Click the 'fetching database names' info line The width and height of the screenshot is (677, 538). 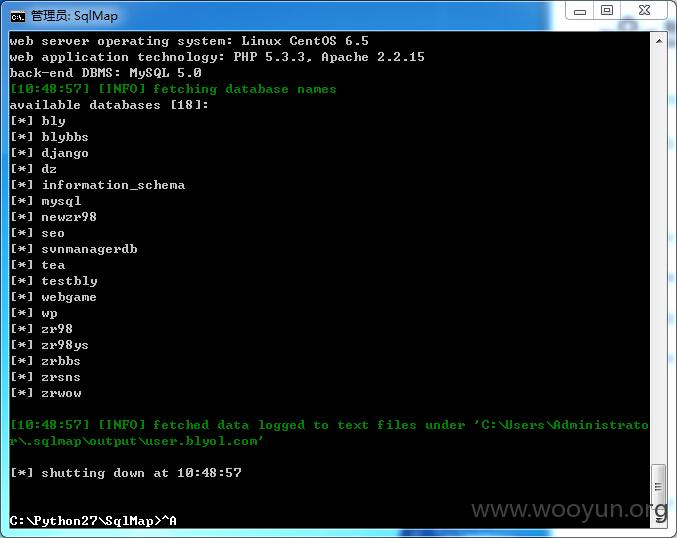pos(173,89)
